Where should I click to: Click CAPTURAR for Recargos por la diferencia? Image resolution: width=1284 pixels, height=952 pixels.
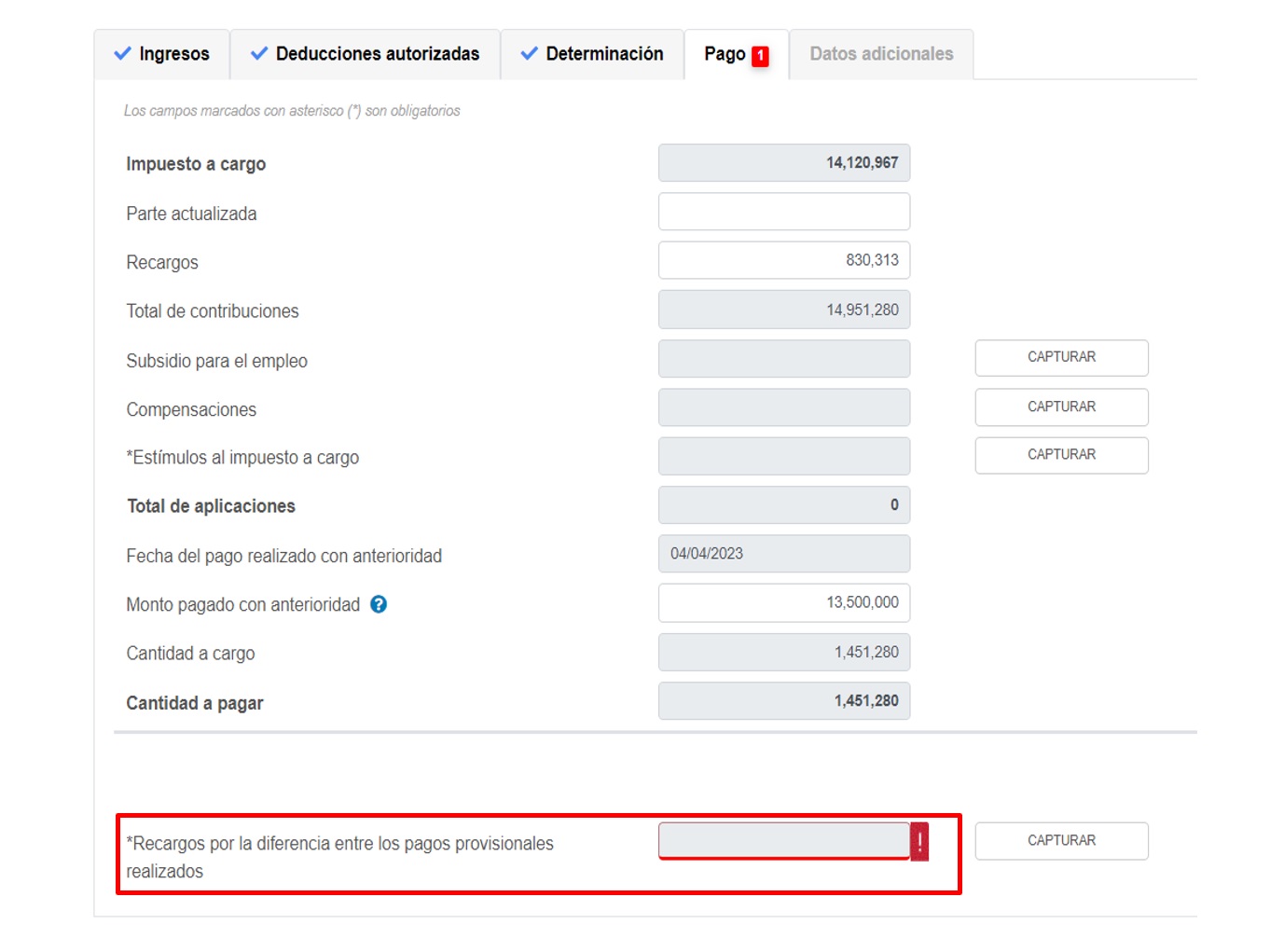click(1061, 841)
